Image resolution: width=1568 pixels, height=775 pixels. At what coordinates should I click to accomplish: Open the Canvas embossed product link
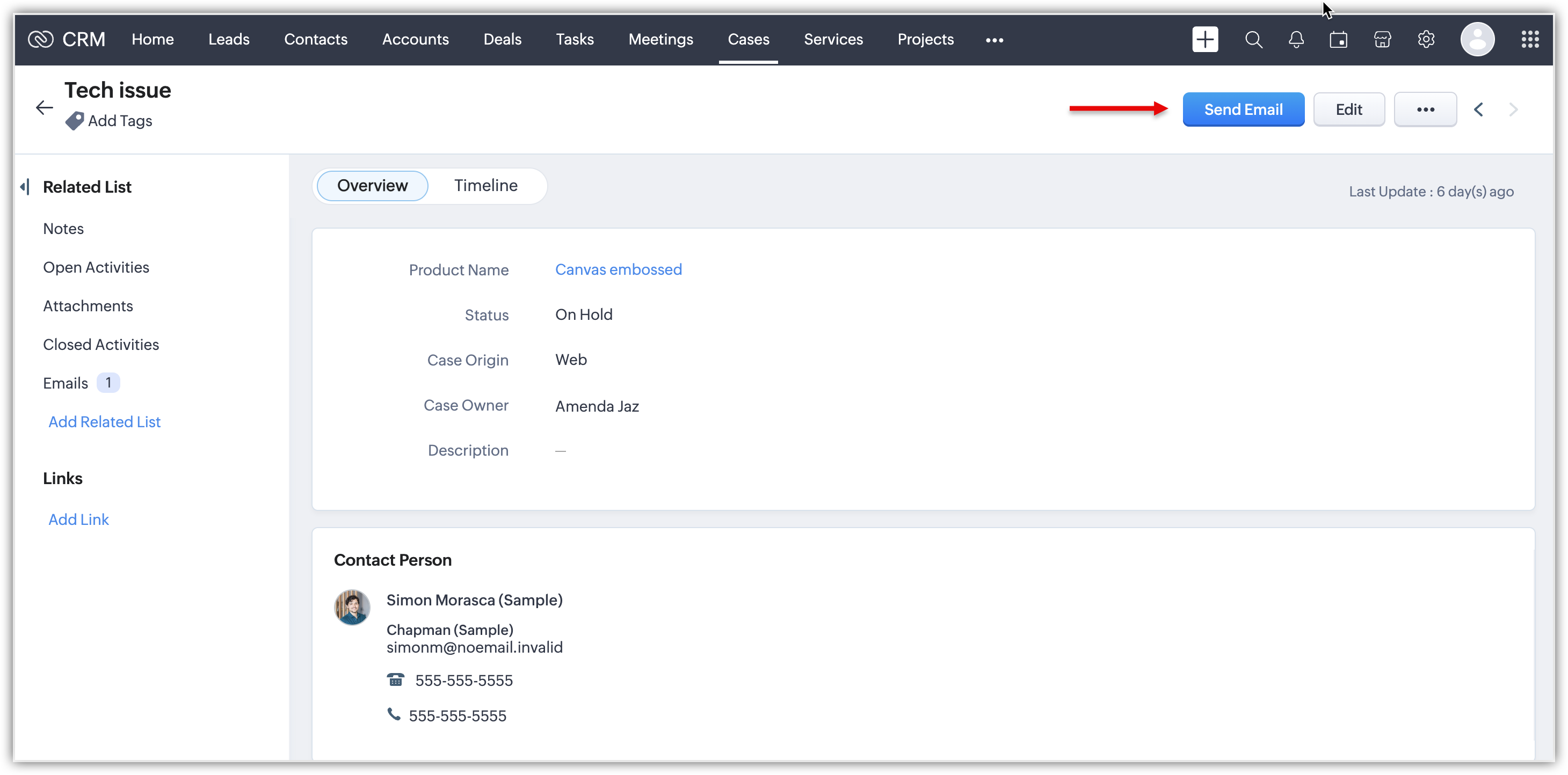pyautogui.click(x=618, y=269)
